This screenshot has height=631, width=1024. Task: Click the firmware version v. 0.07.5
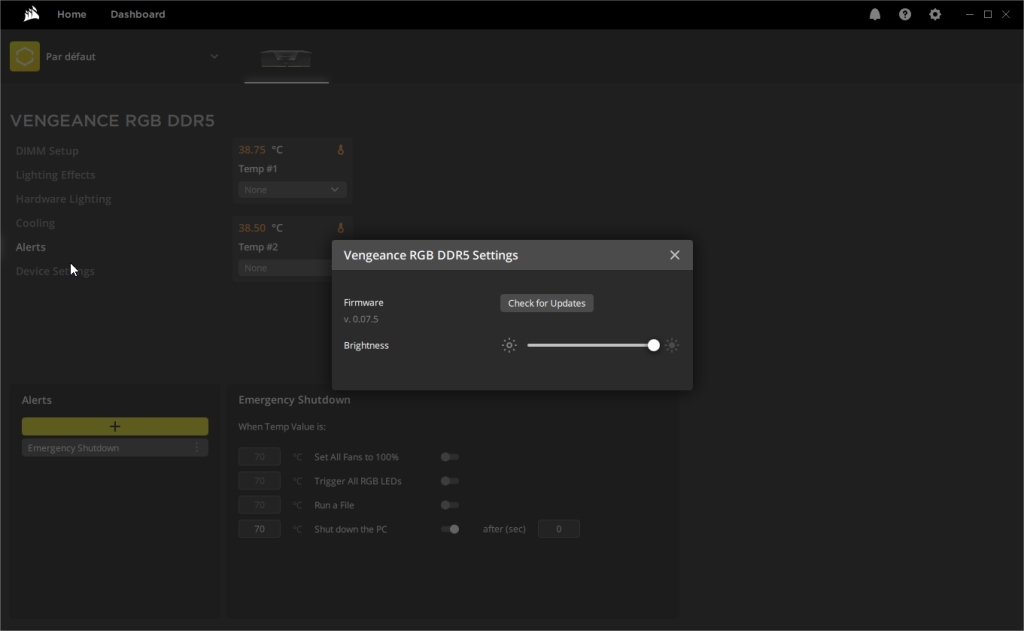point(360,319)
